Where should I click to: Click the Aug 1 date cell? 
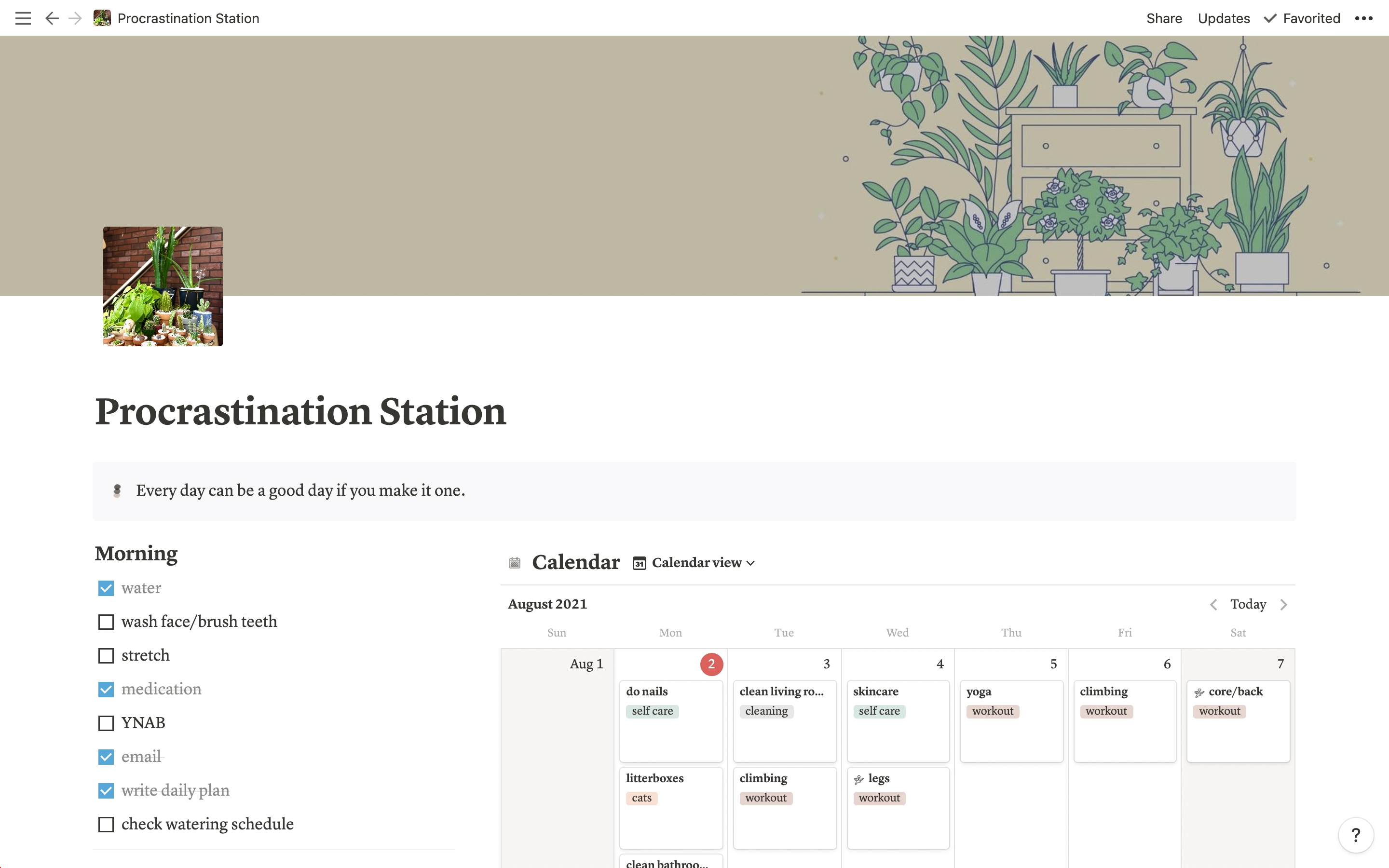click(558, 758)
